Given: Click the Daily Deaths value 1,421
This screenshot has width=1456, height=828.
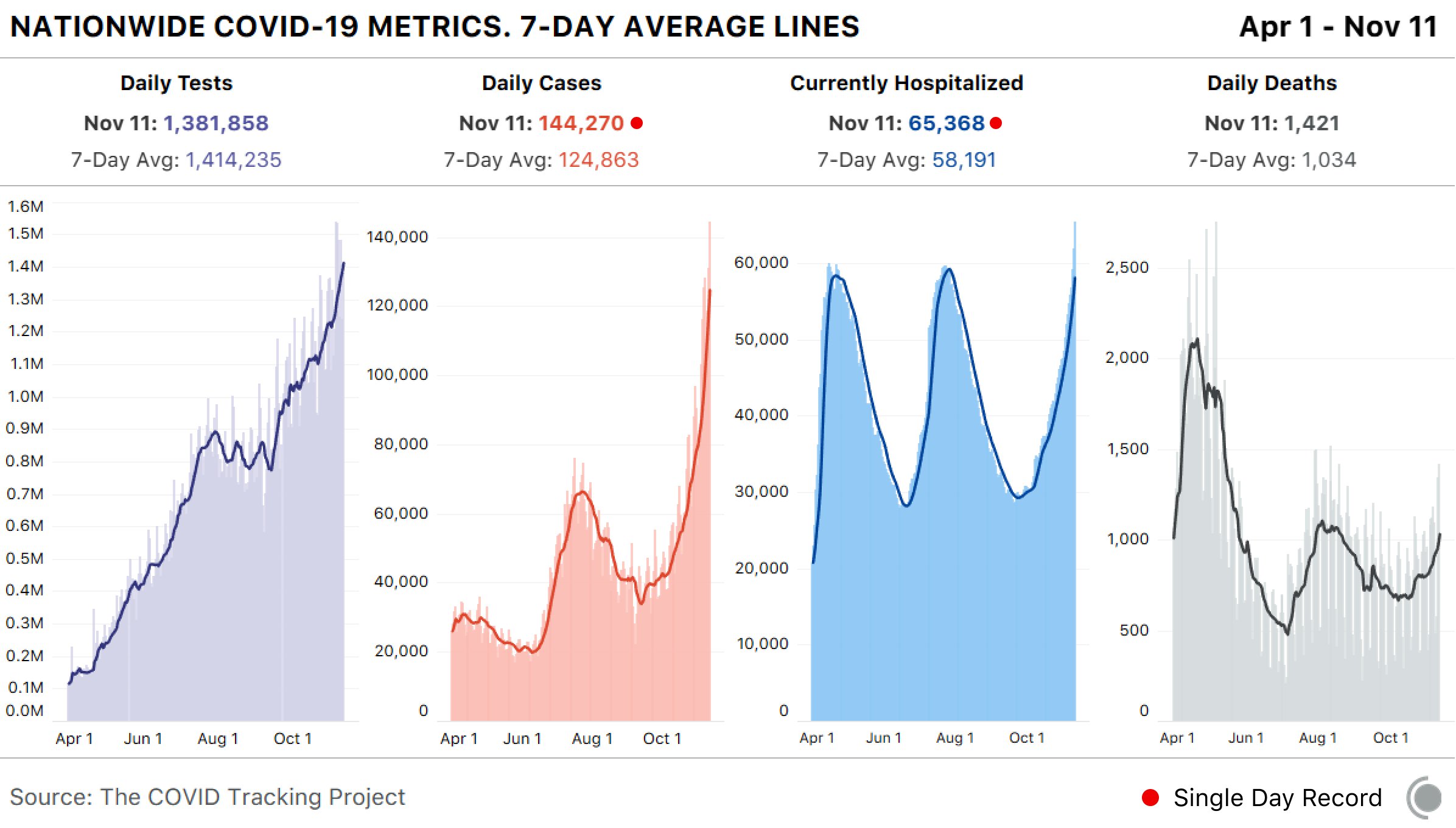Looking at the screenshot, I should 1312,124.
